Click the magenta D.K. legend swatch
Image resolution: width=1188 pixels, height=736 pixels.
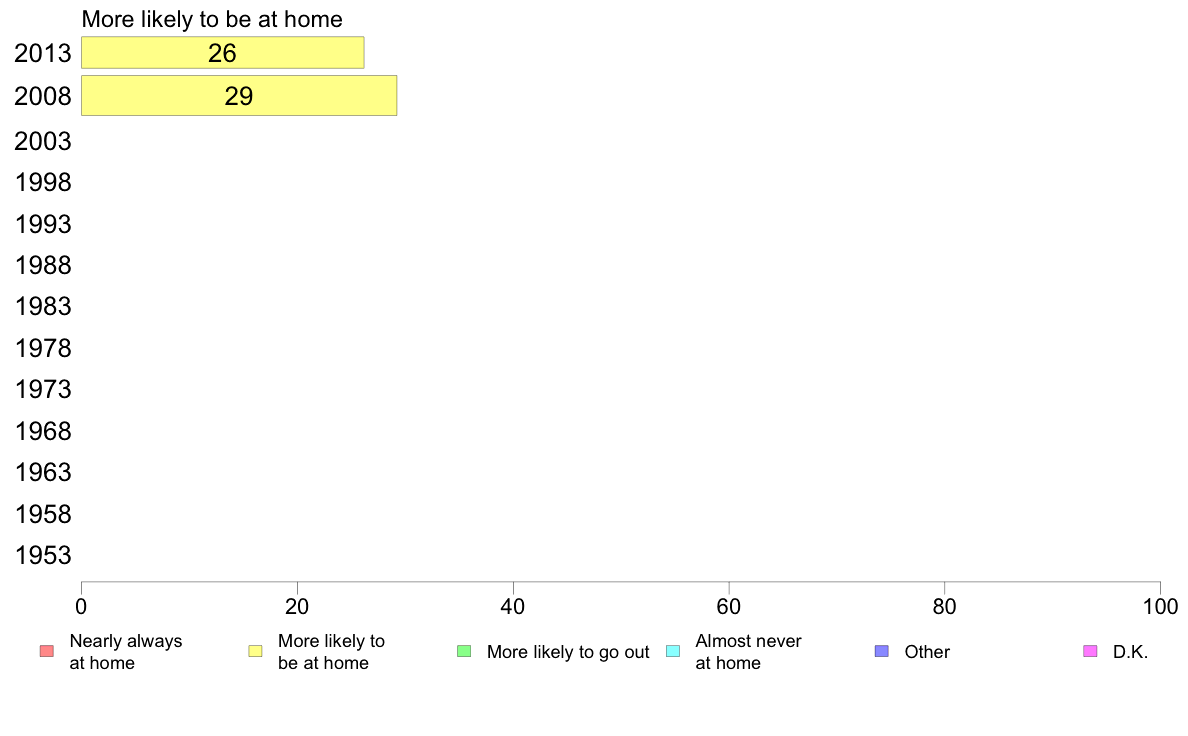(x=1090, y=651)
